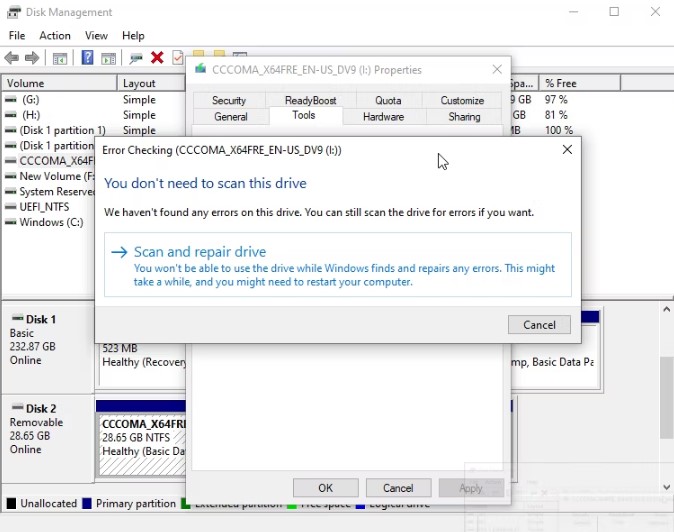Click the Back arrow toolbar icon

click(12, 58)
